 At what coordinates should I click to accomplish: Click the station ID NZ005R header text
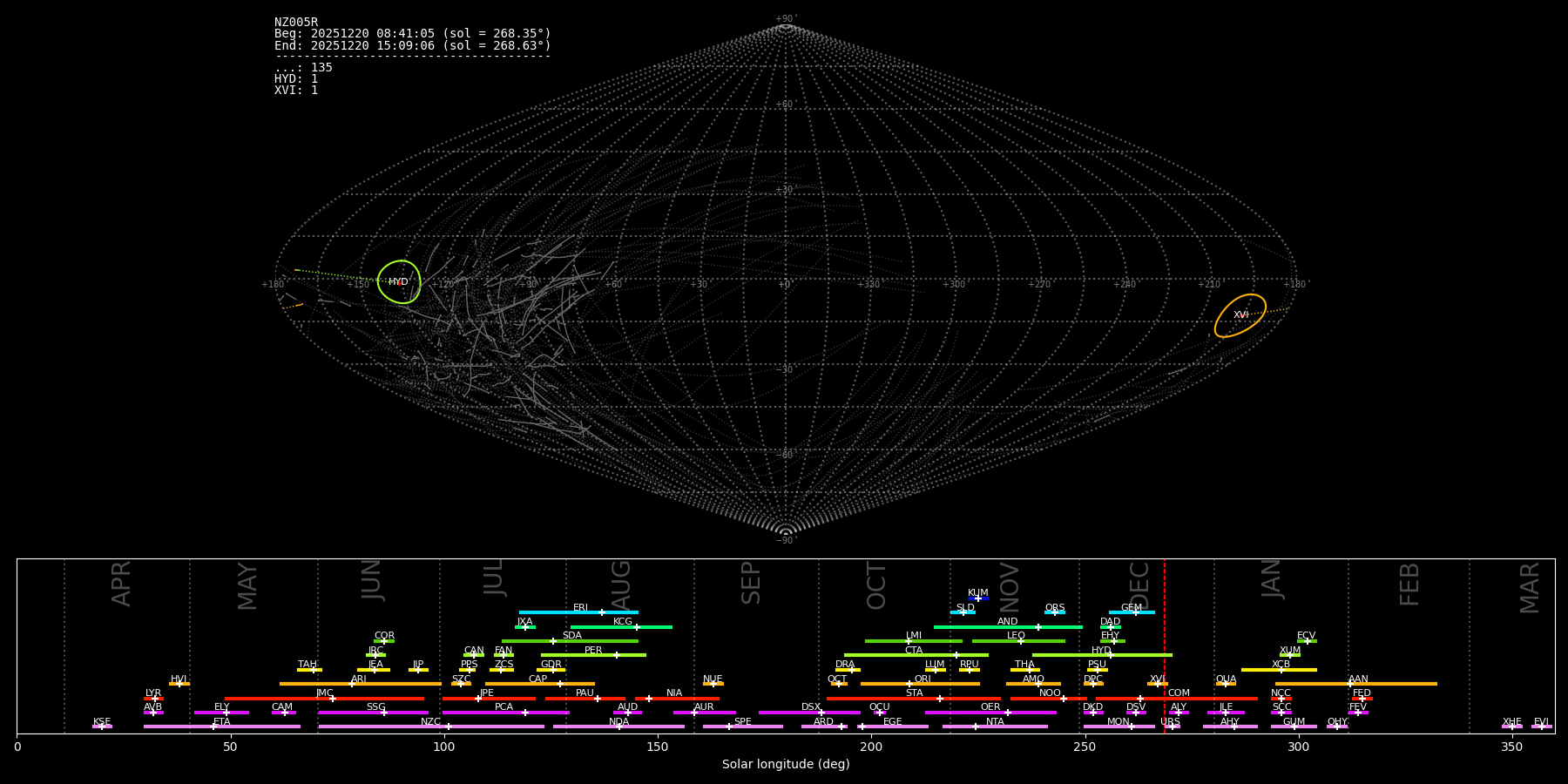coord(296,23)
